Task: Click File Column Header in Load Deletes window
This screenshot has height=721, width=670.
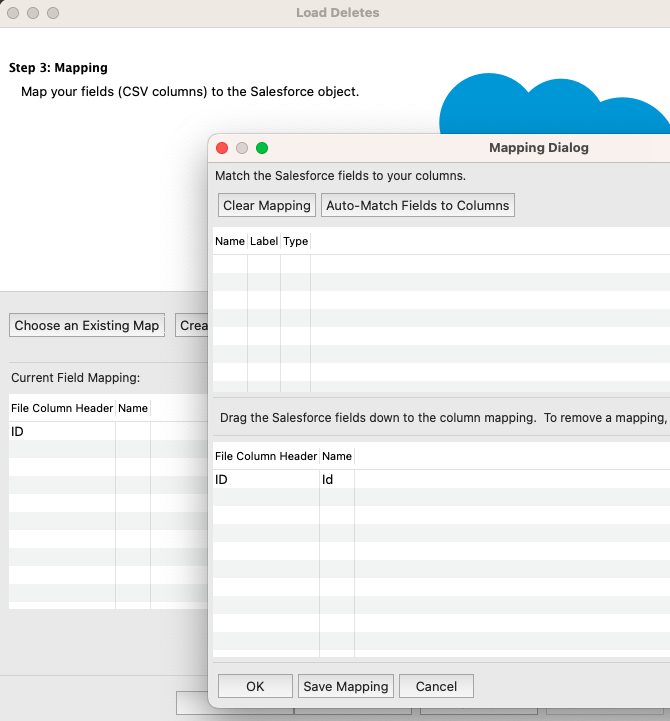Action: pyautogui.click(x=62, y=408)
